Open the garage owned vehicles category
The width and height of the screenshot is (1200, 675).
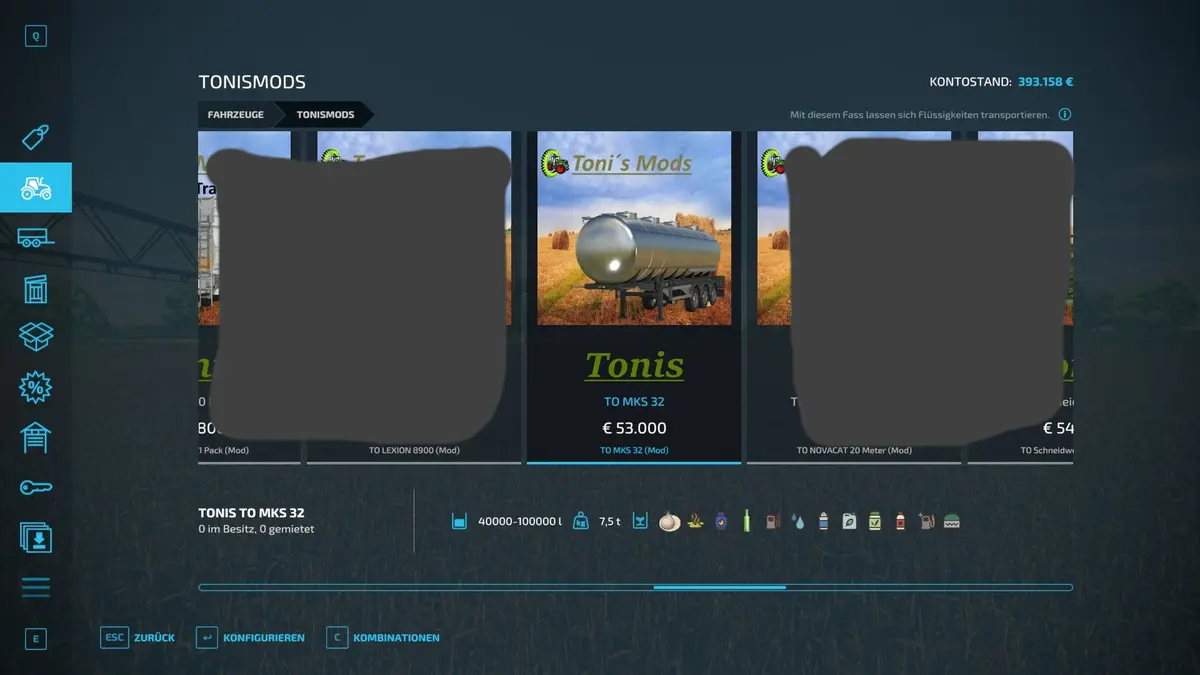36,437
